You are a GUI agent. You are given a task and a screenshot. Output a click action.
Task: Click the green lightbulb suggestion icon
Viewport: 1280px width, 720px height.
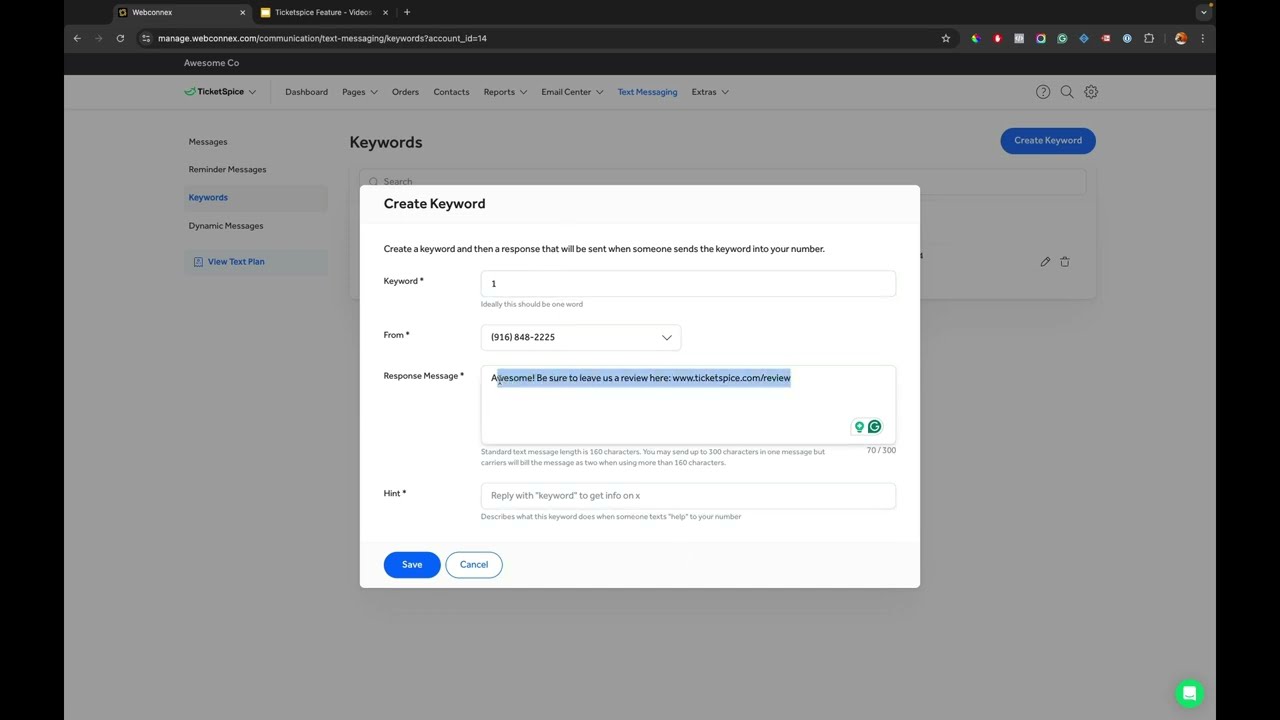[858, 427]
